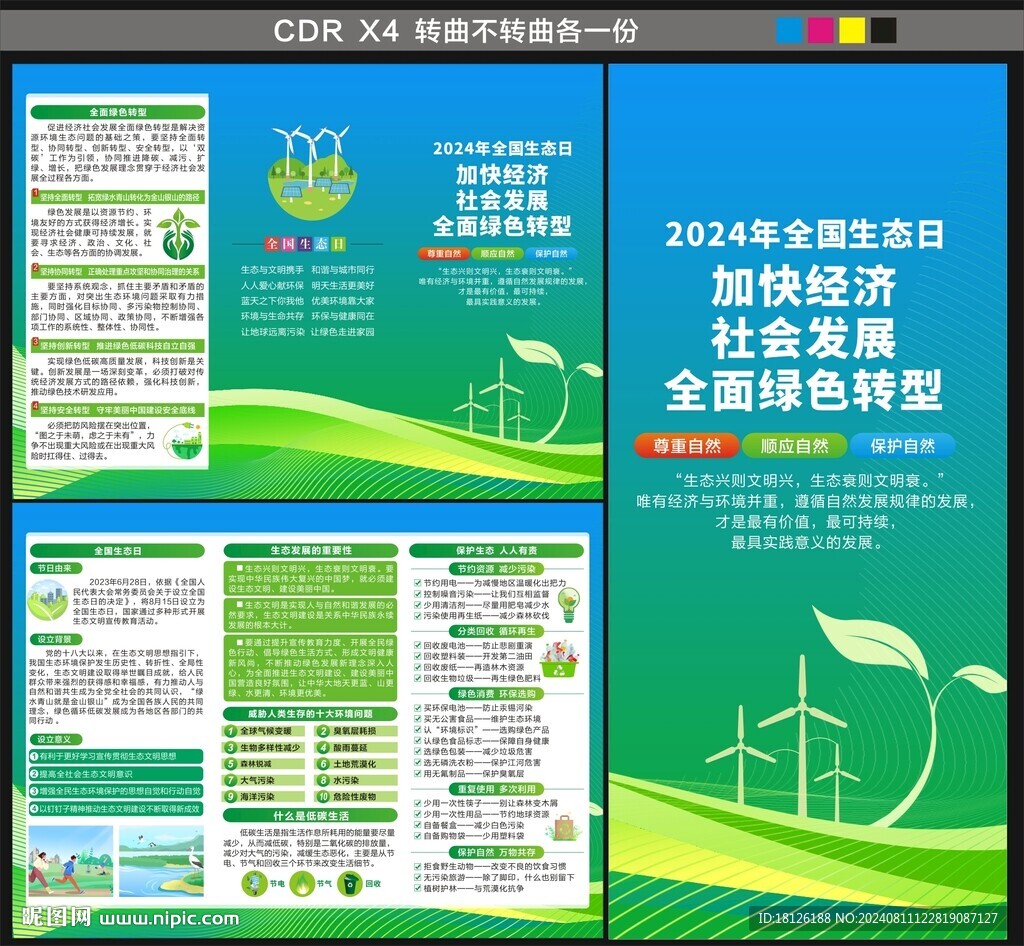Click the colorful 全国生态日 tile banner
This screenshot has width=1024, height=946.
pyautogui.click(x=305, y=244)
